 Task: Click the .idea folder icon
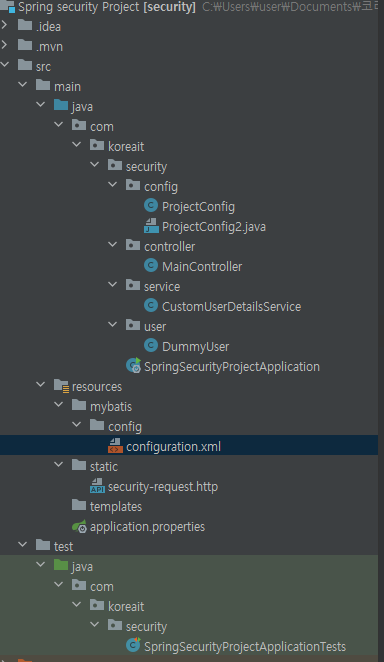coord(25,25)
